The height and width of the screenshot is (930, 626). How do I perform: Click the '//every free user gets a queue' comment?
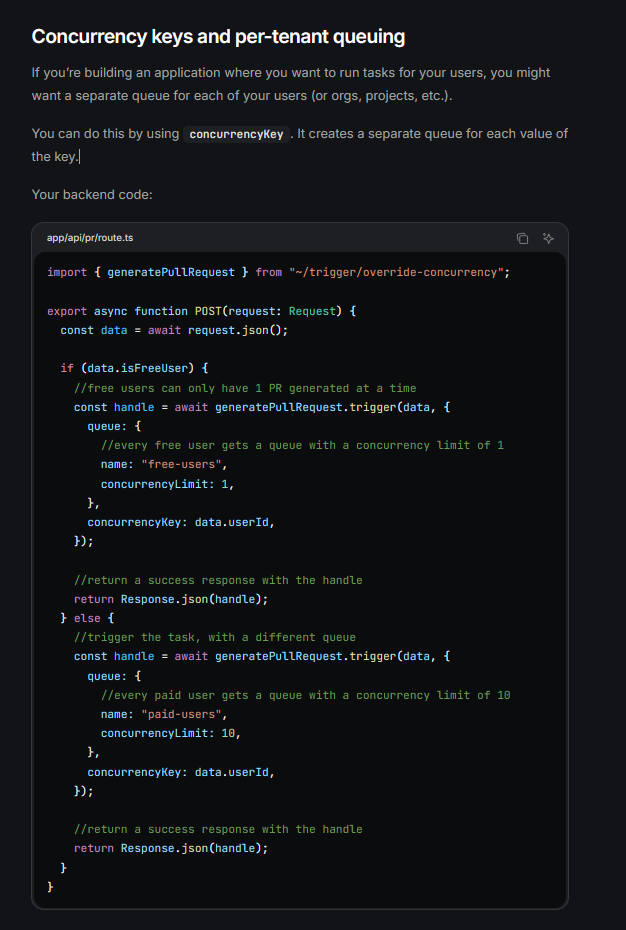point(302,445)
